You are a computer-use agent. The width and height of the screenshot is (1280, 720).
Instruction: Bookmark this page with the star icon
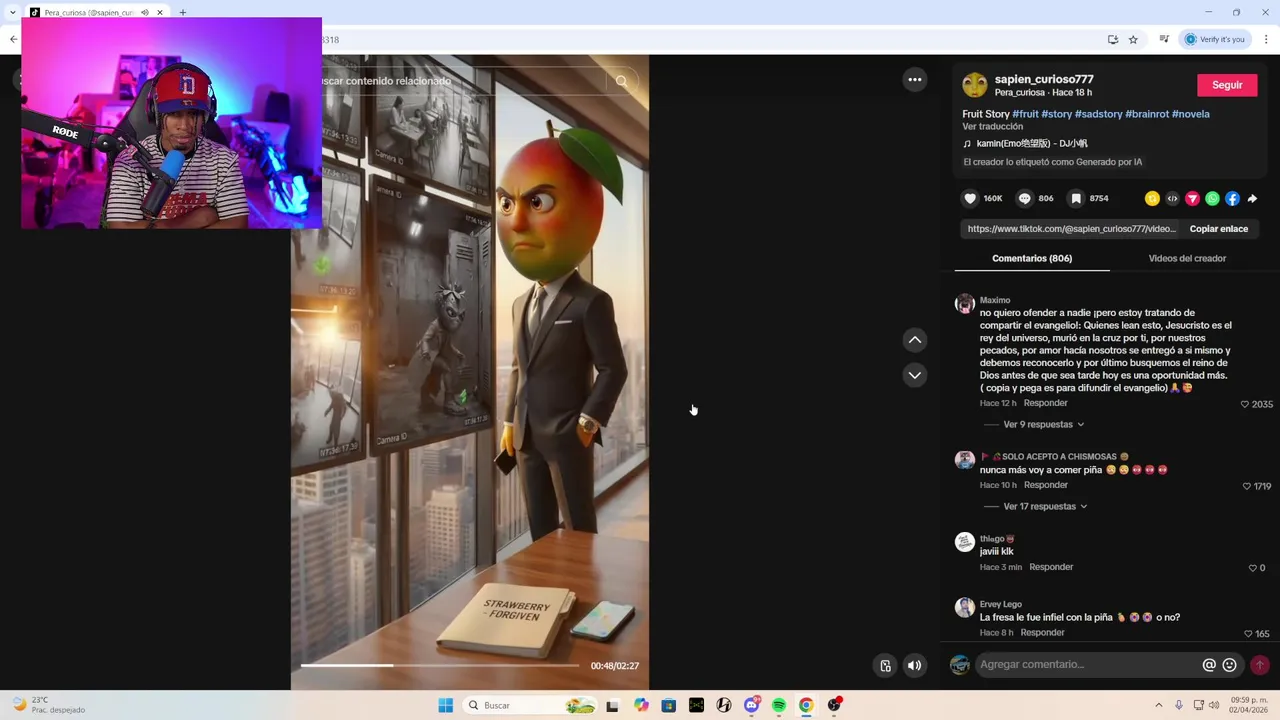1133,39
